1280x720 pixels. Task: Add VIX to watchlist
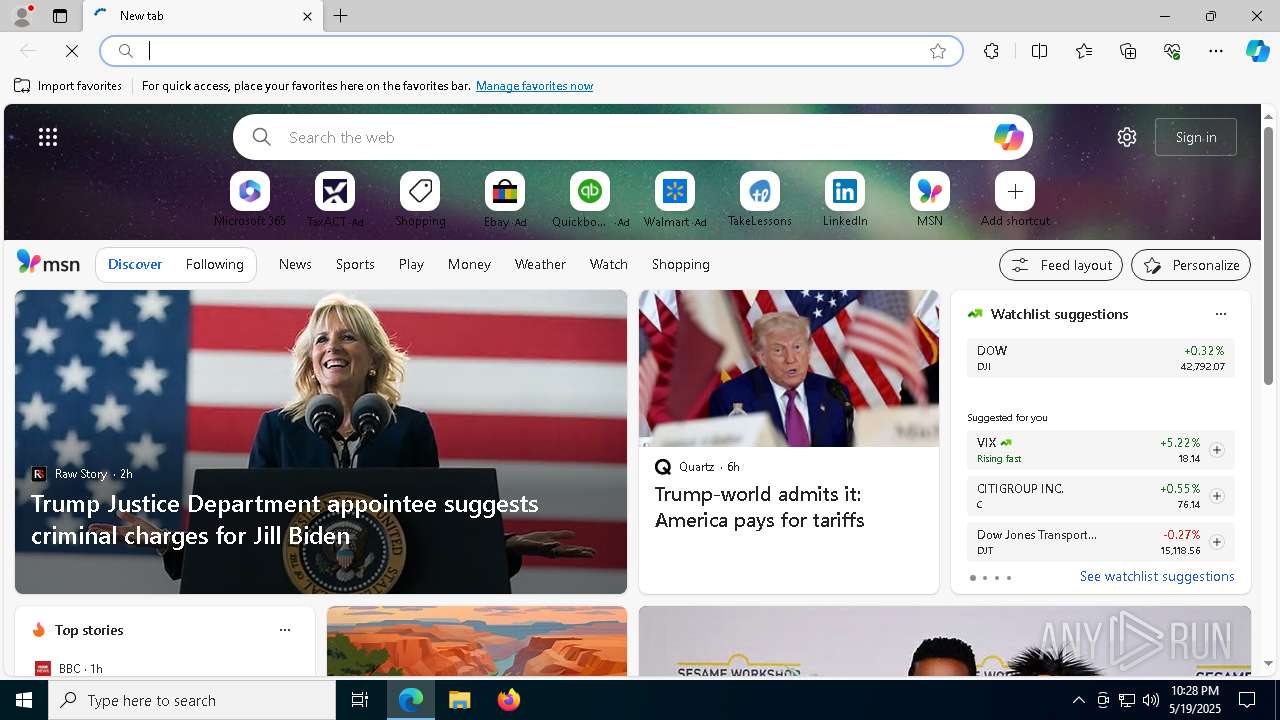(x=1216, y=450)
